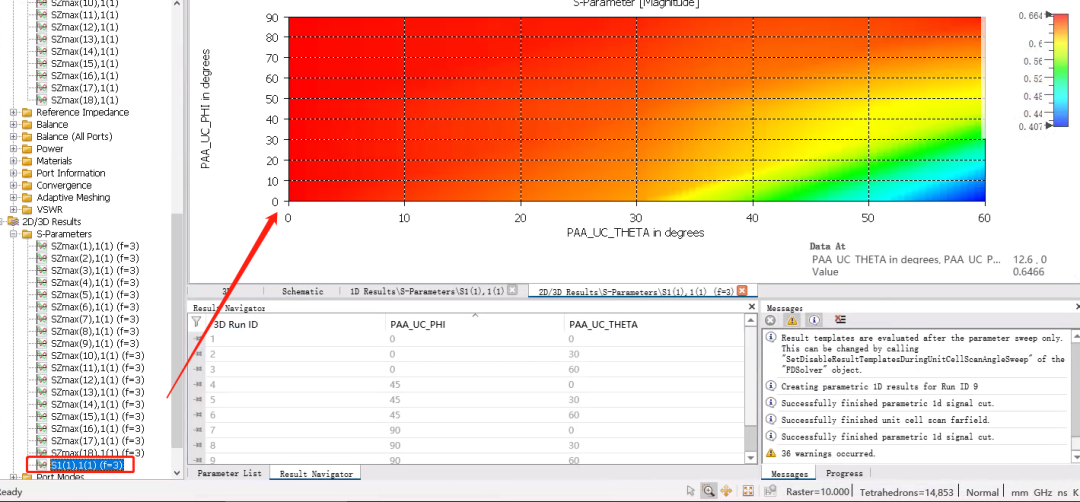
Task: Expand the Balance folder
Action: [13, 125]
